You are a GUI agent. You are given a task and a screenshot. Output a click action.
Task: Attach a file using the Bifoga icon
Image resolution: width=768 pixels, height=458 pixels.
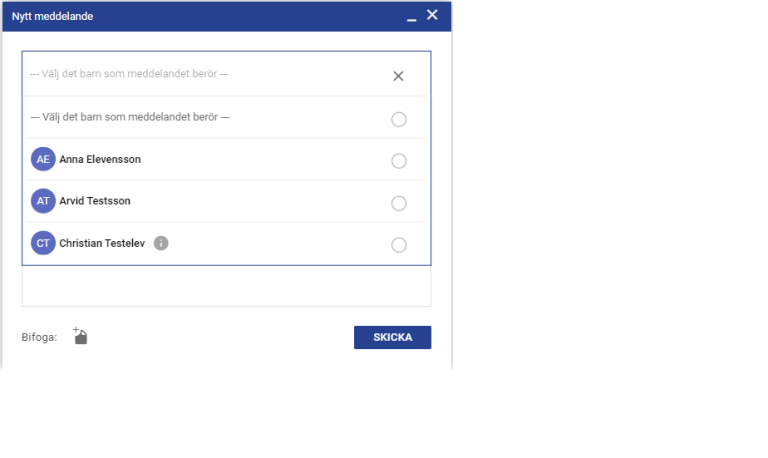pos(80,336)
